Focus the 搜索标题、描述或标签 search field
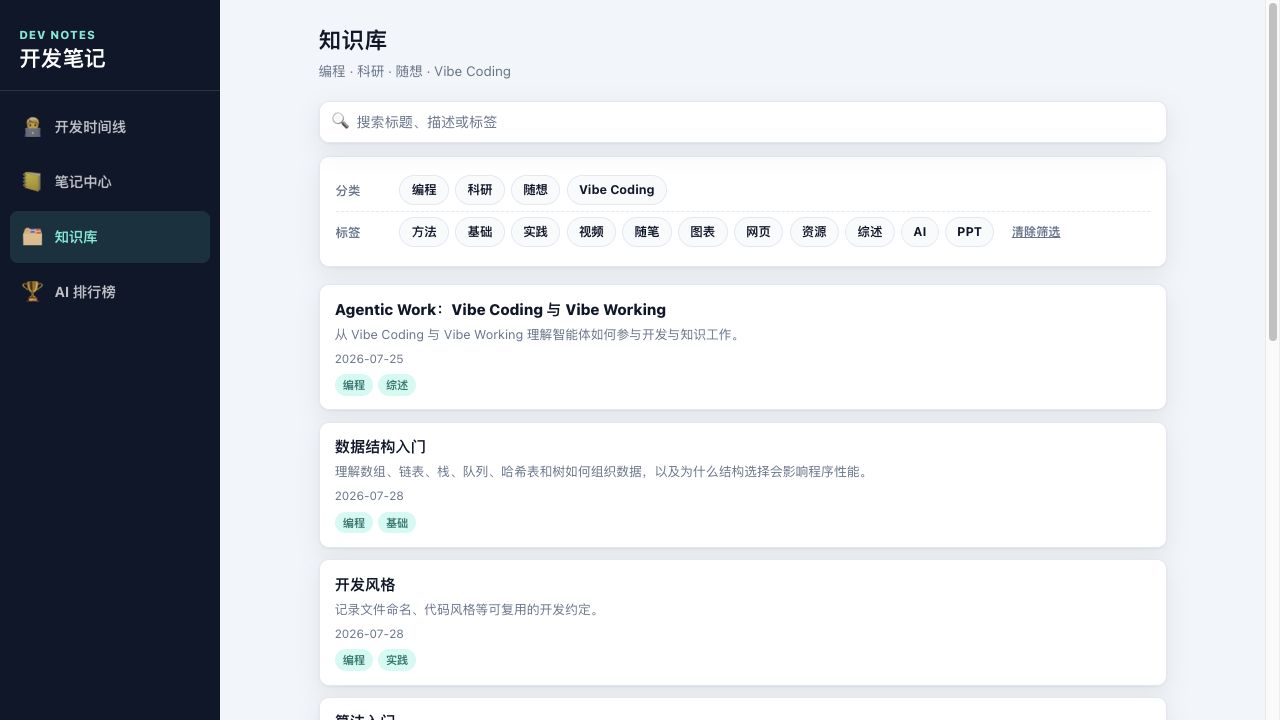 [x=743, y=122]
